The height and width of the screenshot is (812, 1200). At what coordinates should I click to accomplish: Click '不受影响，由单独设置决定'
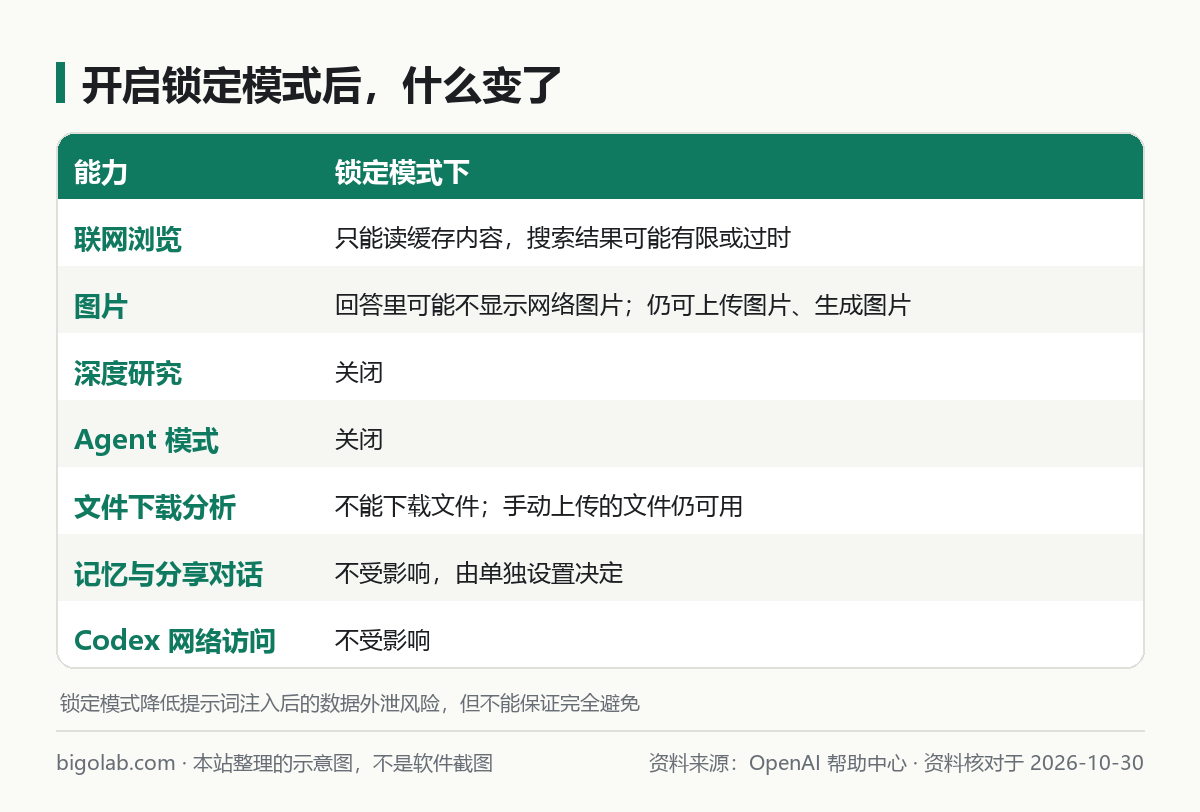[479, 574]
